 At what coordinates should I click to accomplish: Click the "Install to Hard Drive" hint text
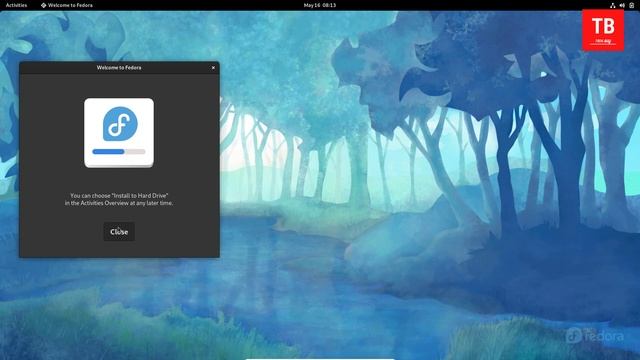[119, 199]
